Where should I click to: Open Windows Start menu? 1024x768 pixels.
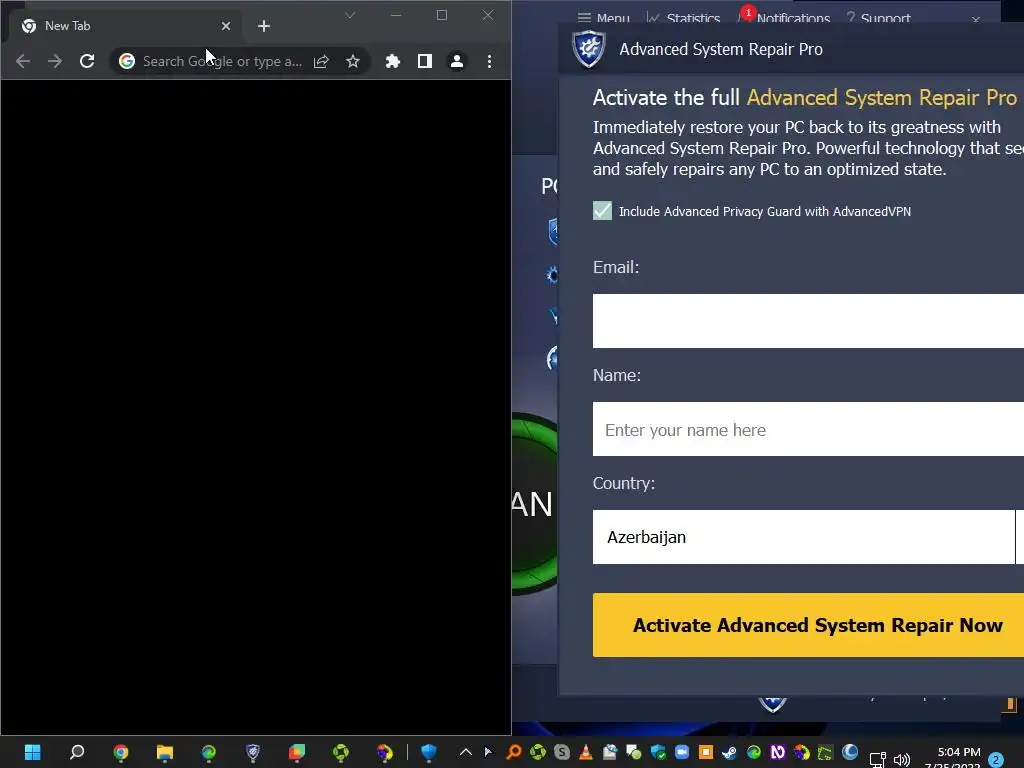click(33, 752)
